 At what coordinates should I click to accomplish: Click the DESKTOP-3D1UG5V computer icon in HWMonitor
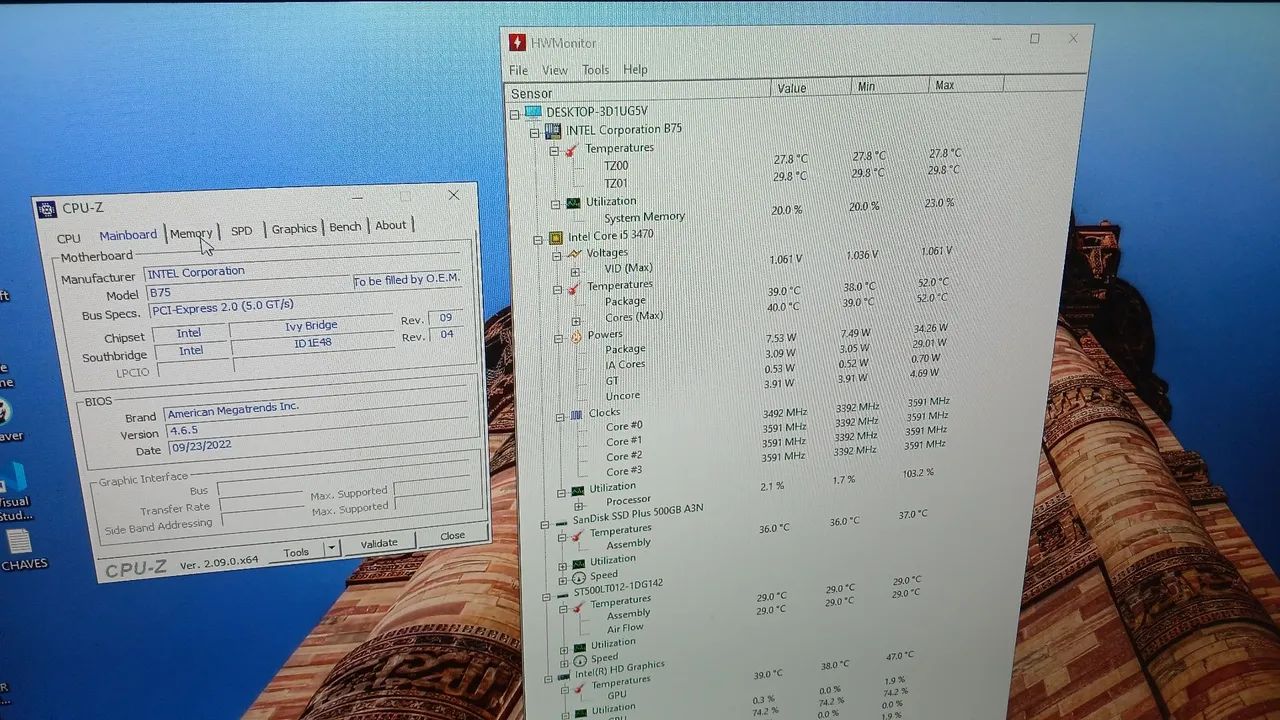point(533,112)
